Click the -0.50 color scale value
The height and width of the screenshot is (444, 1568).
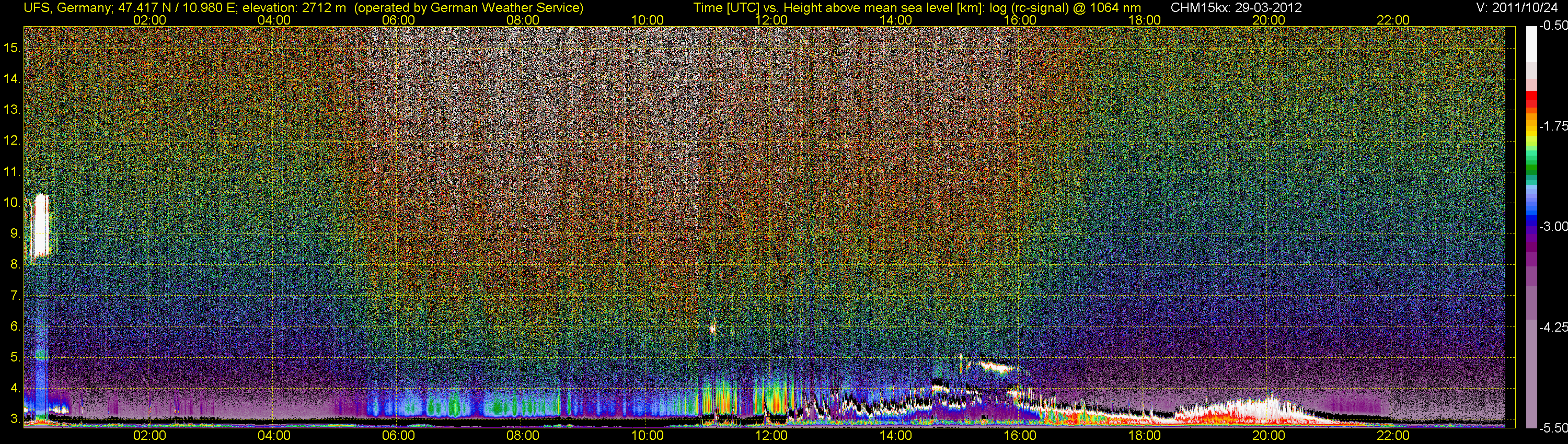1553,26
